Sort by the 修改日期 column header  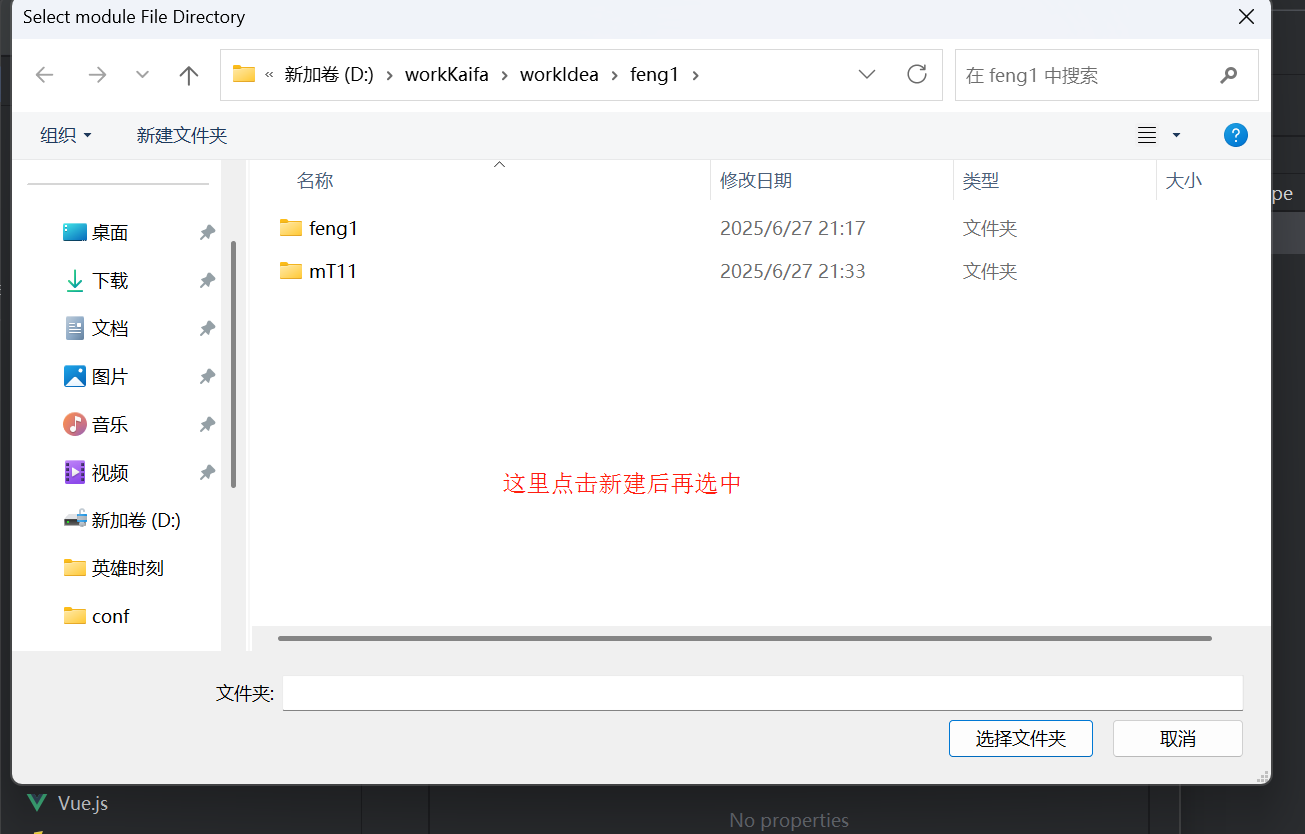click(756, 181)
